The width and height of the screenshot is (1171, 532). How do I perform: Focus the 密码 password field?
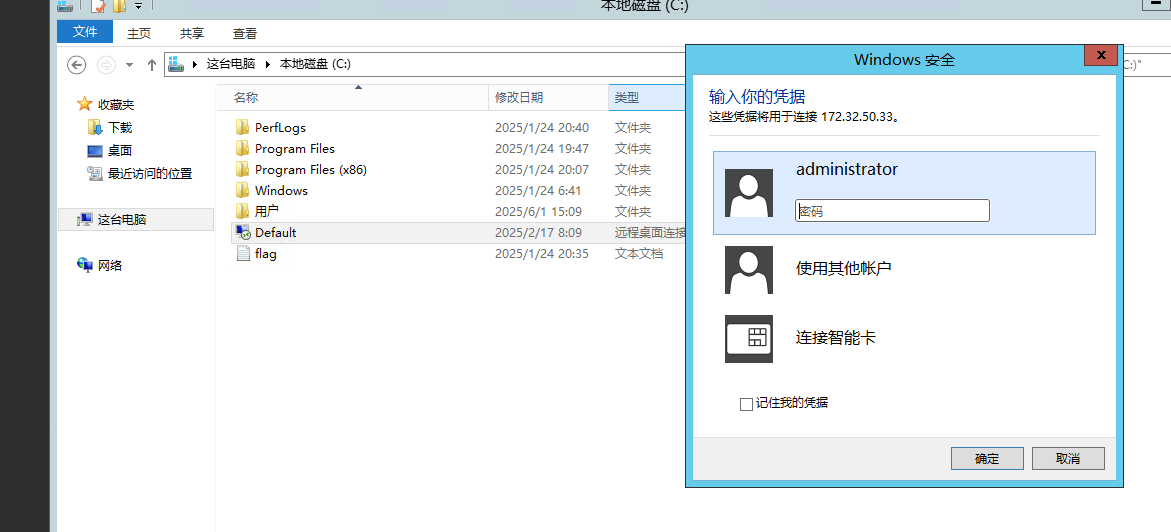point(892,211)
